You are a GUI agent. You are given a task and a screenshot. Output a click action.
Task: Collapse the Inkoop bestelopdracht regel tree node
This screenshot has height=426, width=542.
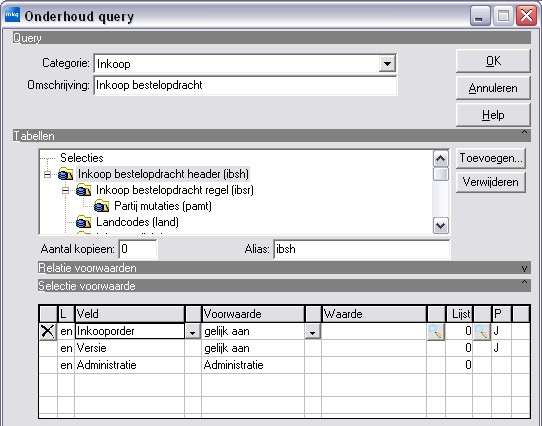click(65, 190)
